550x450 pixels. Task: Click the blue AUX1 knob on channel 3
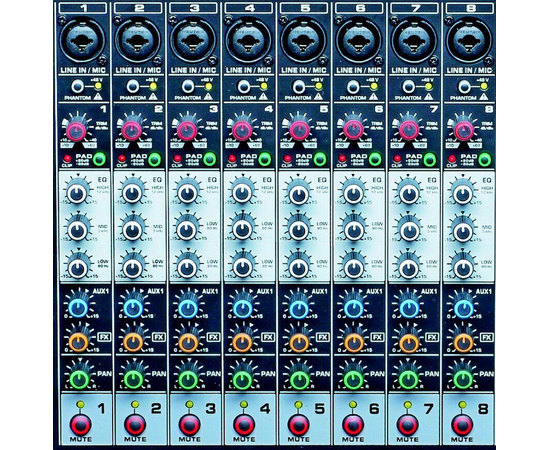tap(188, 308)
